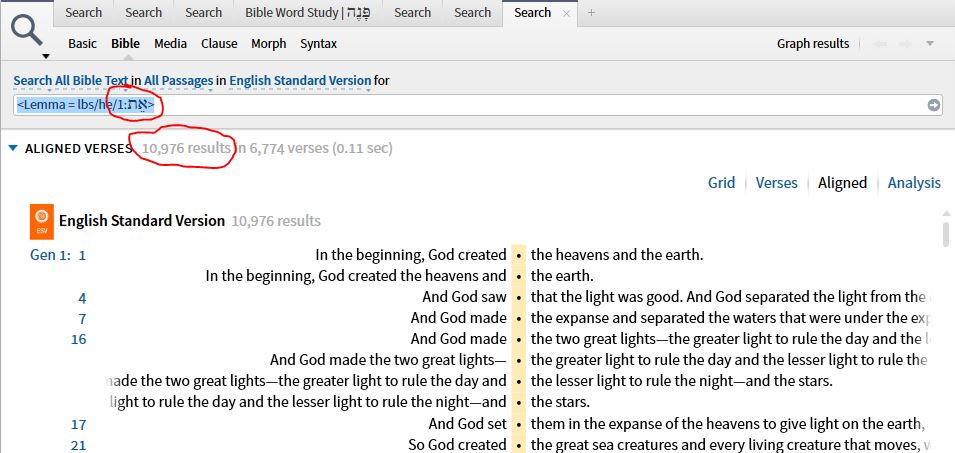Screen dimensions: 955x453
Task: Choose English Standard Version resource selector
Action: (300, 80)
